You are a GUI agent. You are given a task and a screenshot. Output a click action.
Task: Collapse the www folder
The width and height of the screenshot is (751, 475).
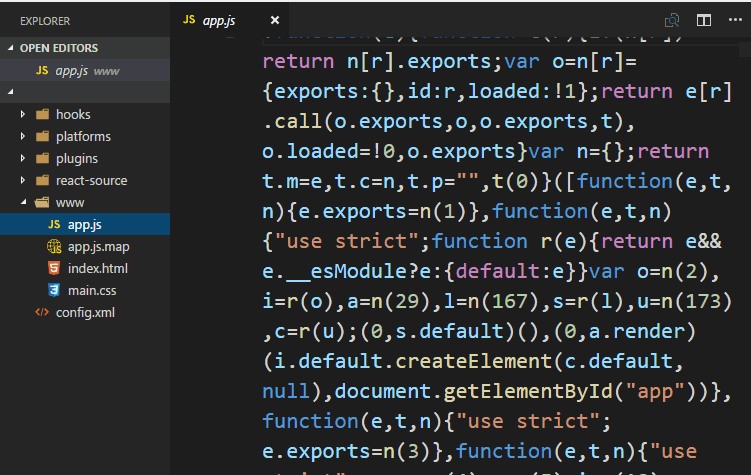[x=23, y=202]
